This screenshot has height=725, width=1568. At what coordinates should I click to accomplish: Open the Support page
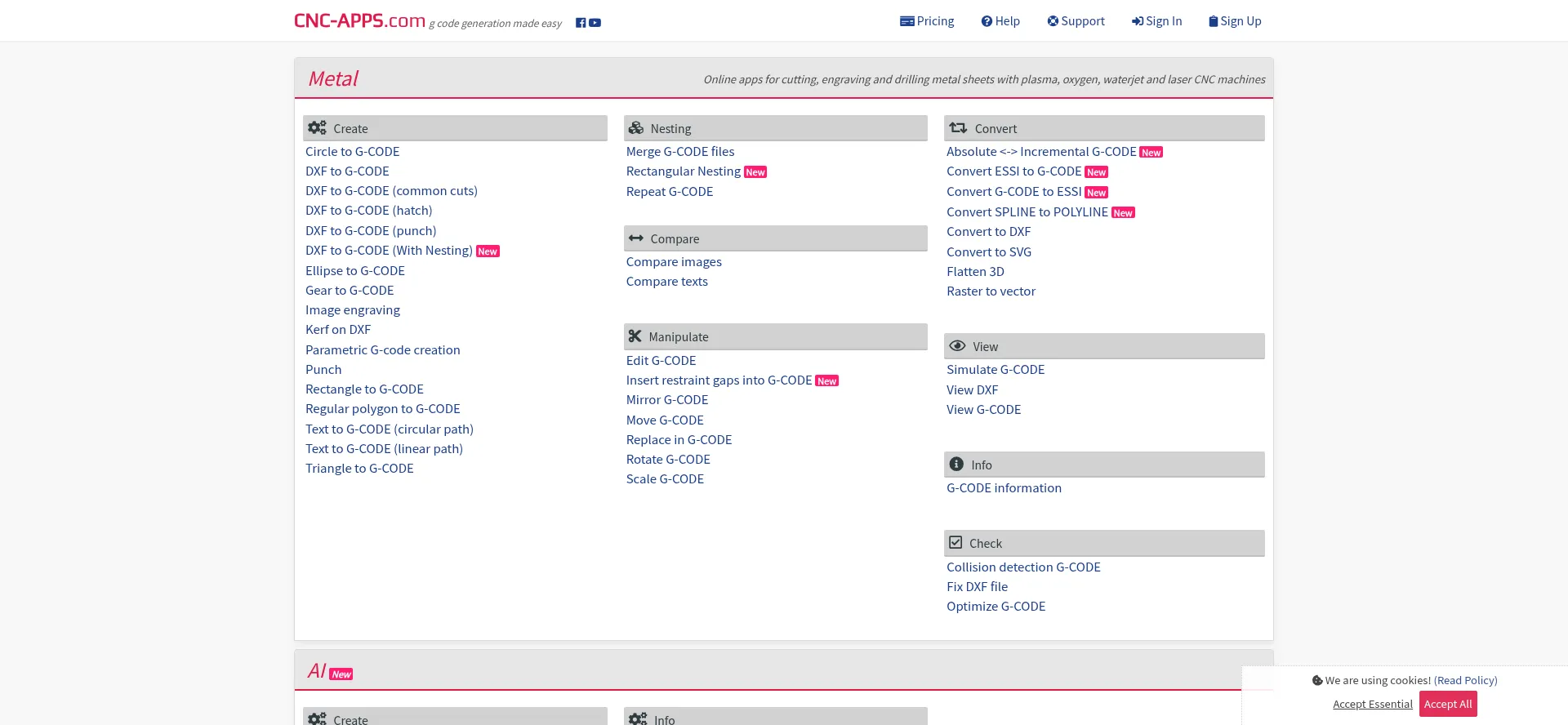point(1076,21)
